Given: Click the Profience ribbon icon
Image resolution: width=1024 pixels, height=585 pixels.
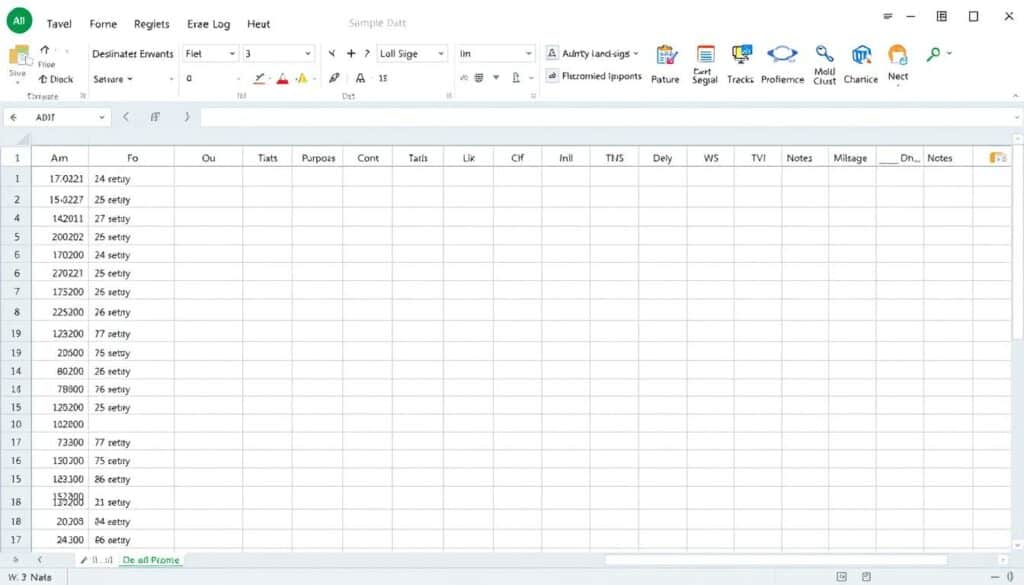Looking at the screenshot, I should pyautogui.click(x=781, y=56).
